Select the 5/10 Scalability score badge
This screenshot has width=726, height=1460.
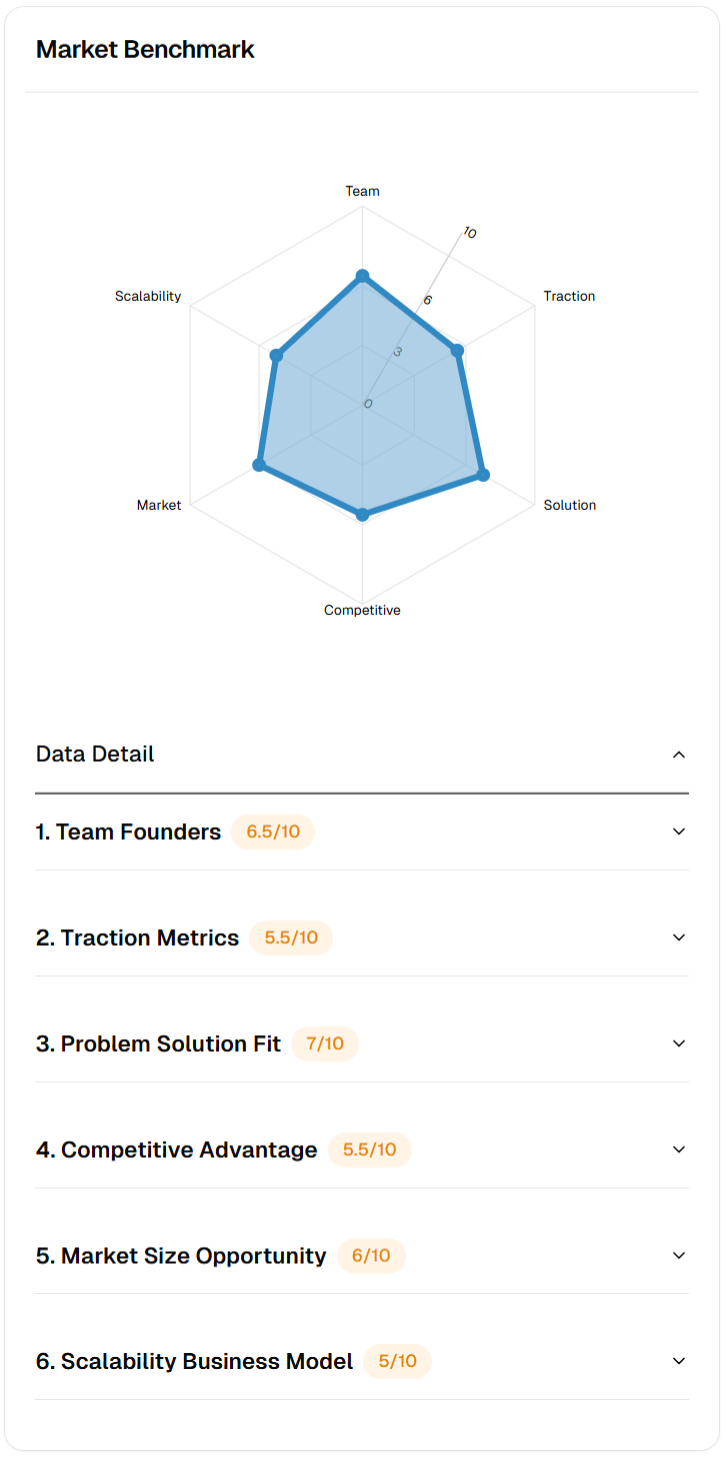(397, 1362)
